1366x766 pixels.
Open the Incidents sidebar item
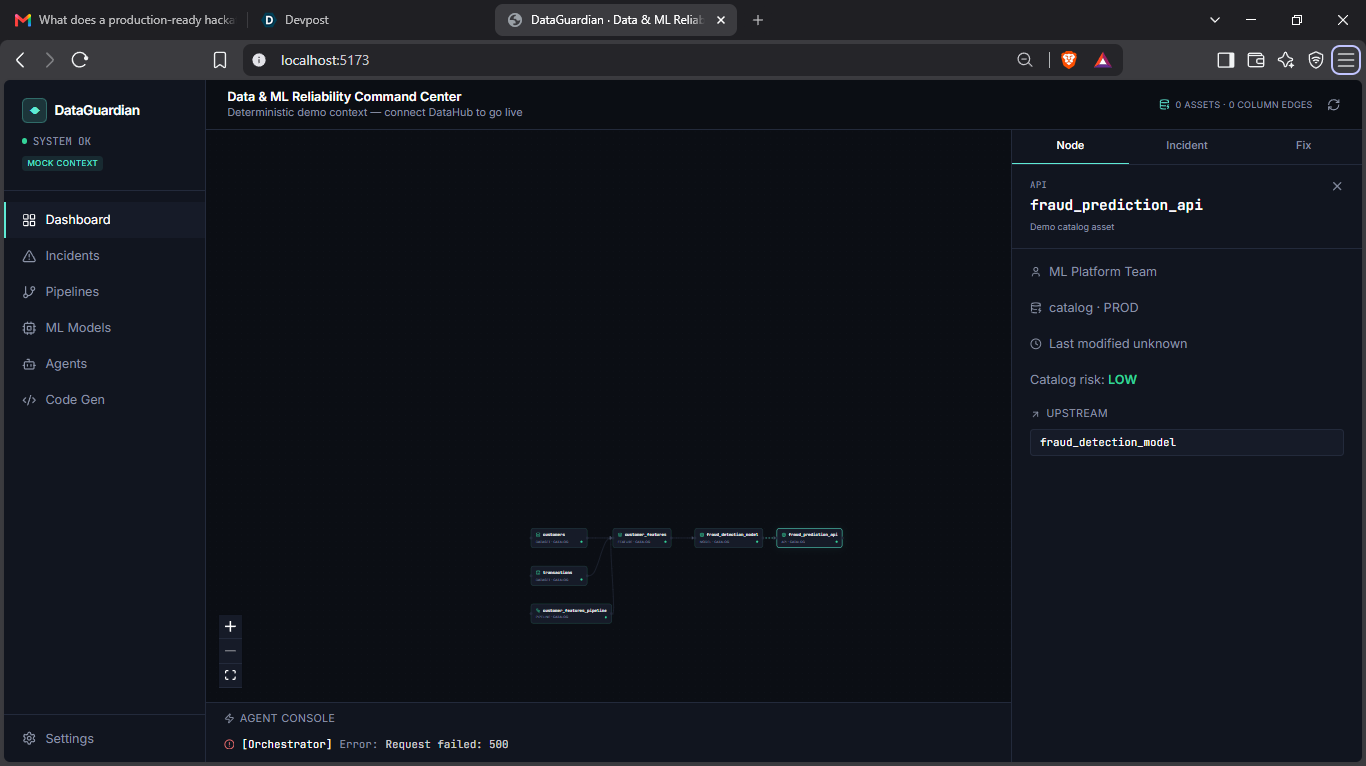pyautogui.click(x=104, y=256)
